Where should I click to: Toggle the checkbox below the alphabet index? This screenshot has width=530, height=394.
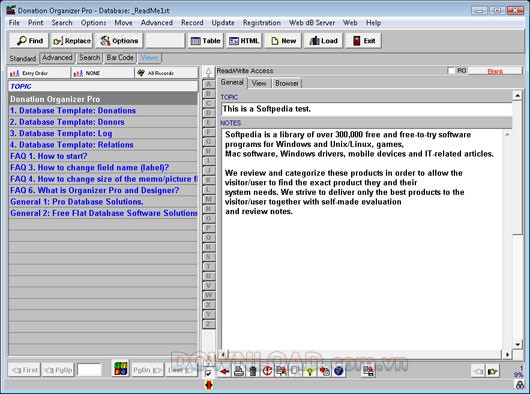(209, 374)
